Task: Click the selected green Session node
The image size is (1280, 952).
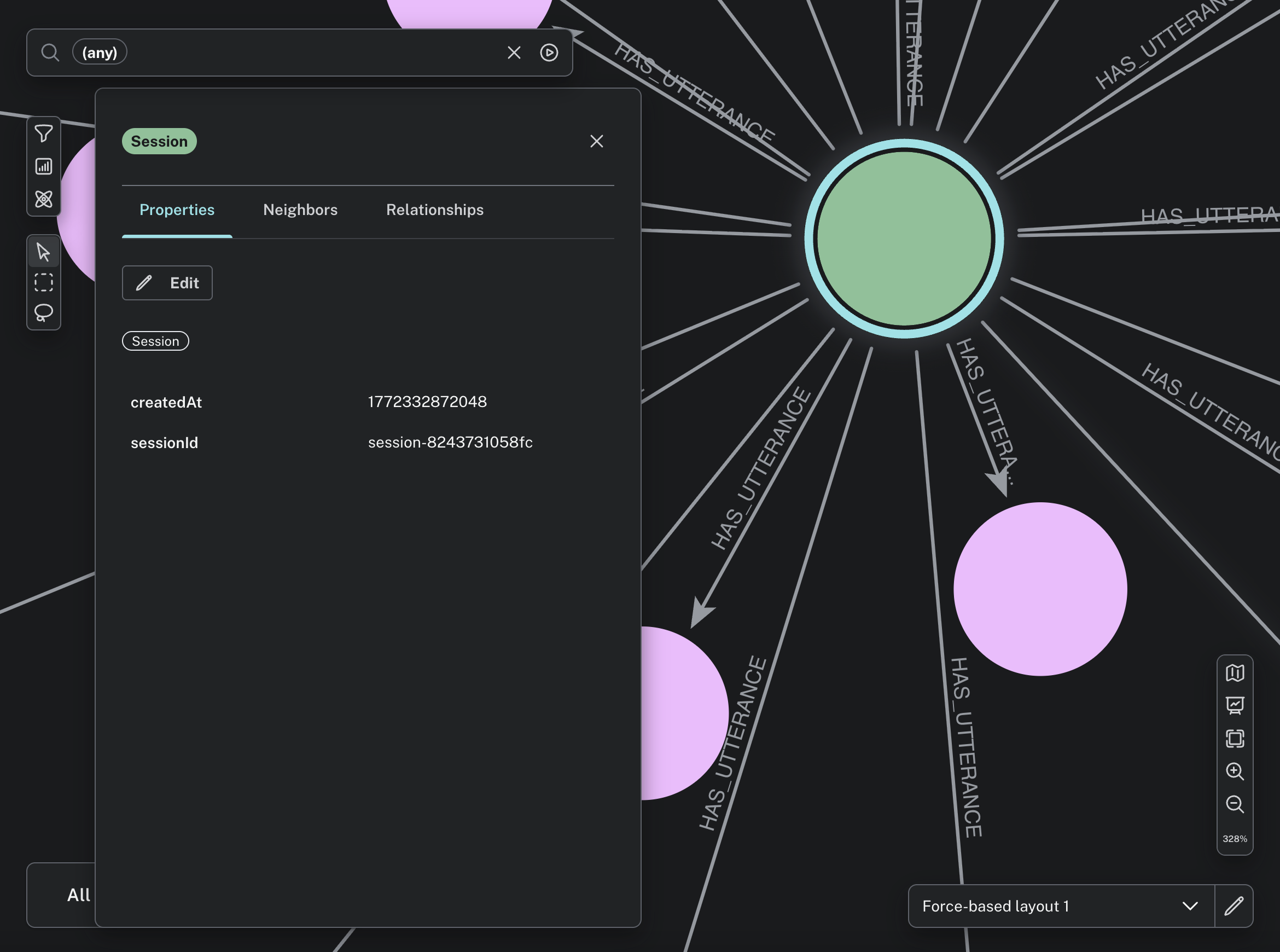Action: click(x=903, y=239)
